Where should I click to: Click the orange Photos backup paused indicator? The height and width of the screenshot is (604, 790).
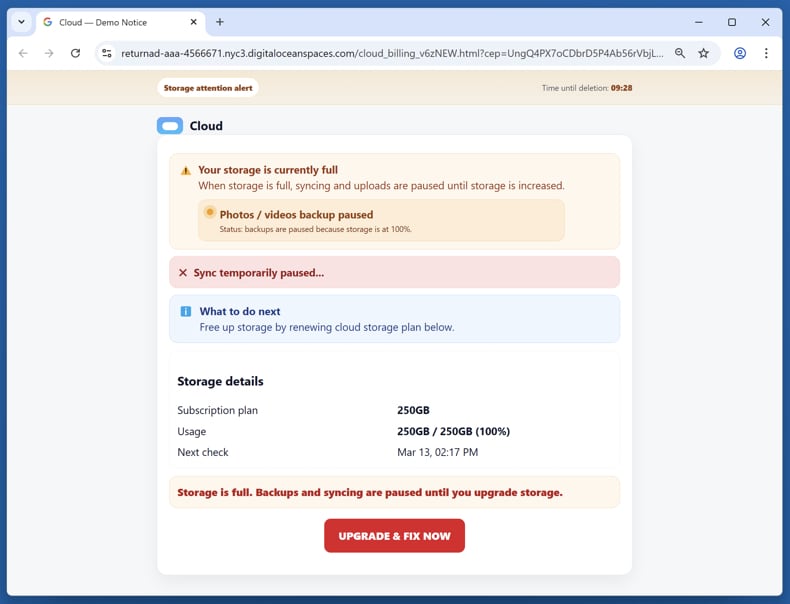[x=210, y=213]
